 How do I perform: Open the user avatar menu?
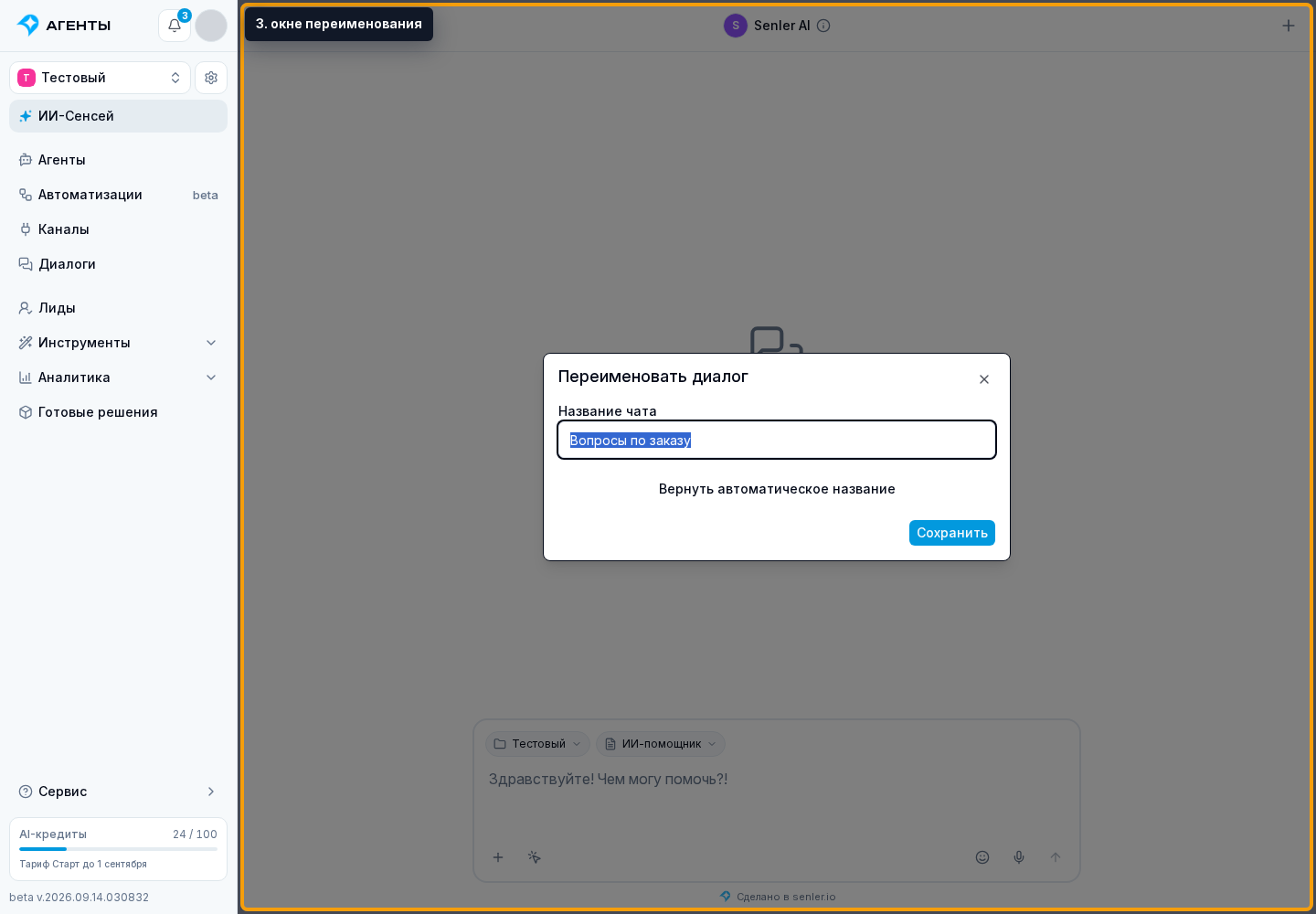click(x=211, y=26)
